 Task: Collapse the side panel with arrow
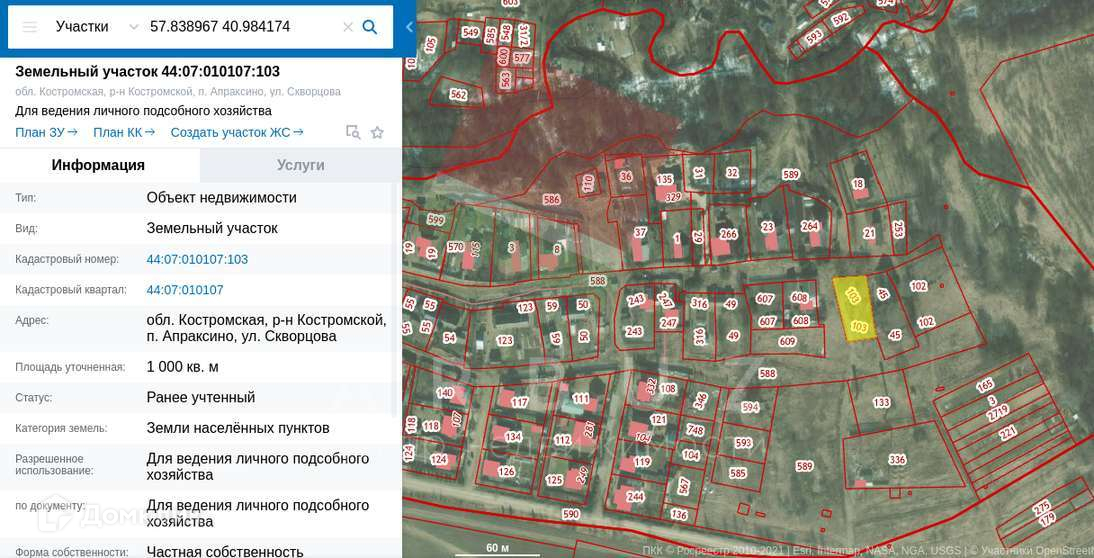[410, 27]
